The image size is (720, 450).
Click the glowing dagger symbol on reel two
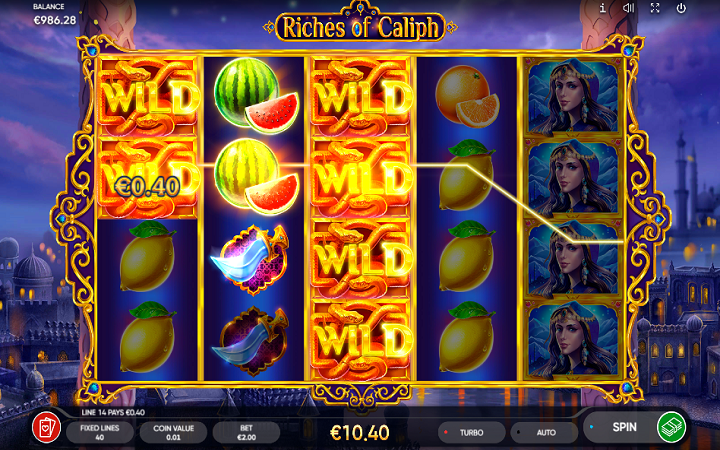(x=250, y=260)
